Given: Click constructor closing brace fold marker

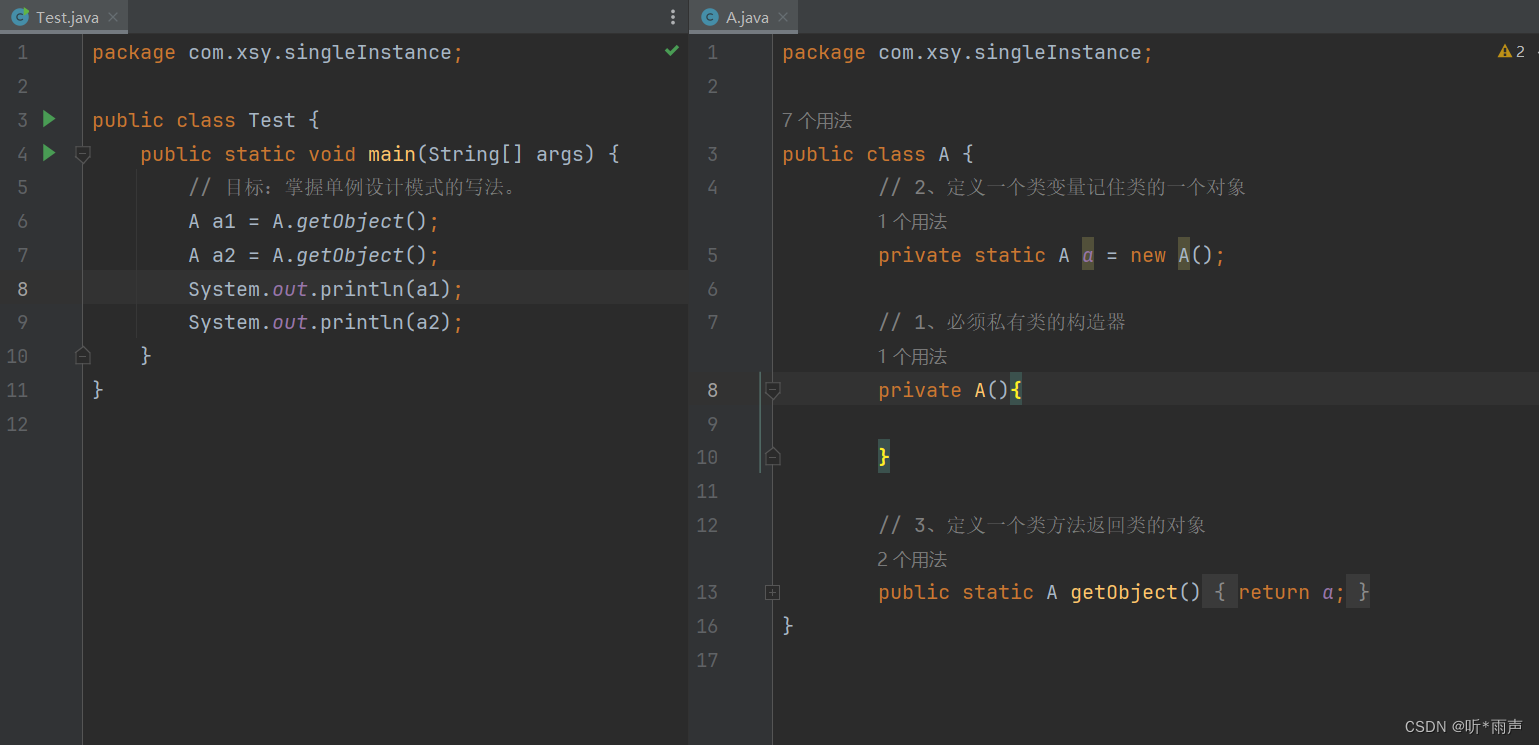Looking at the screenshot, I should (x=772, y=457).
